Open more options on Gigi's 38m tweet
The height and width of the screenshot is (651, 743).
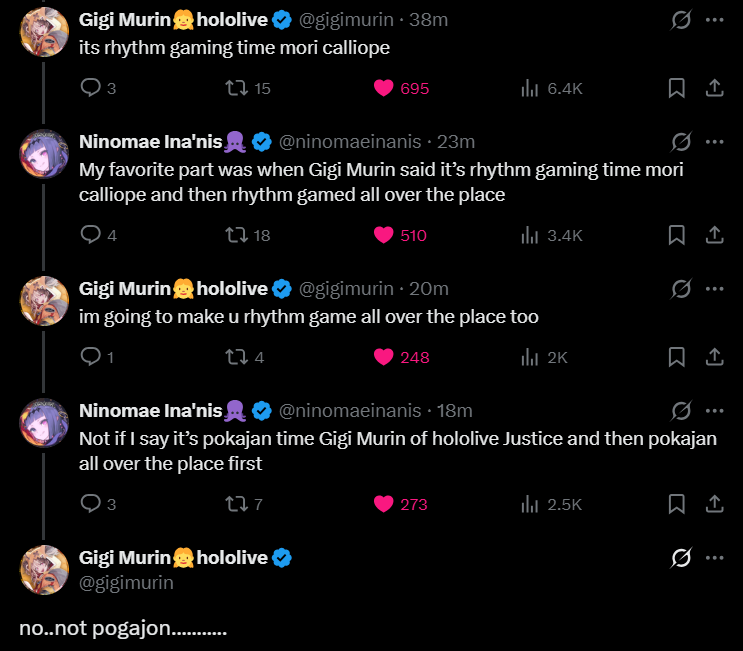click(x=715, y=20)
